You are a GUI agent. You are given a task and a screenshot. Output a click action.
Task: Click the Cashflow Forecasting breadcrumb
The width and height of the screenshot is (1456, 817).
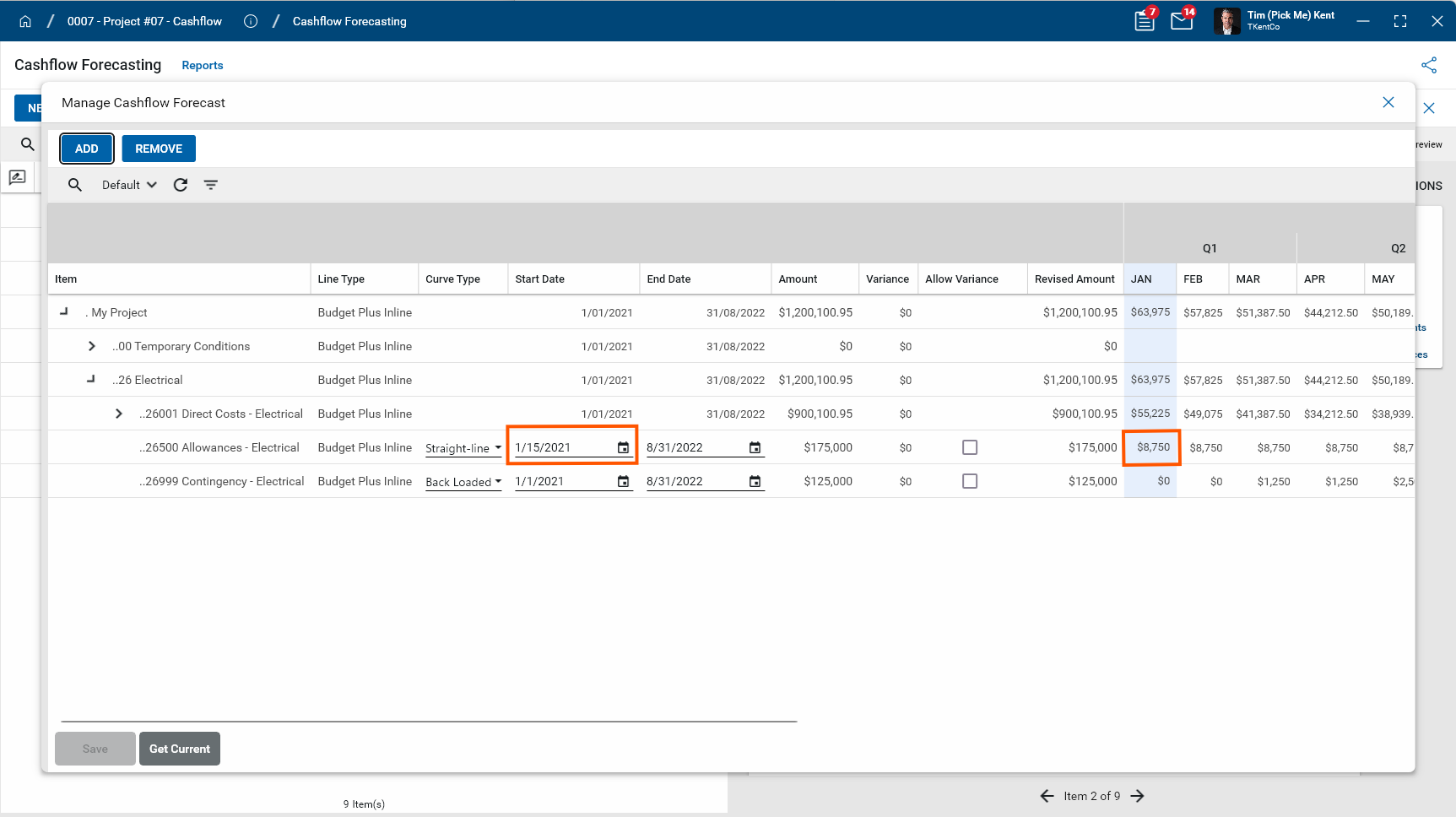pos(349,21)
